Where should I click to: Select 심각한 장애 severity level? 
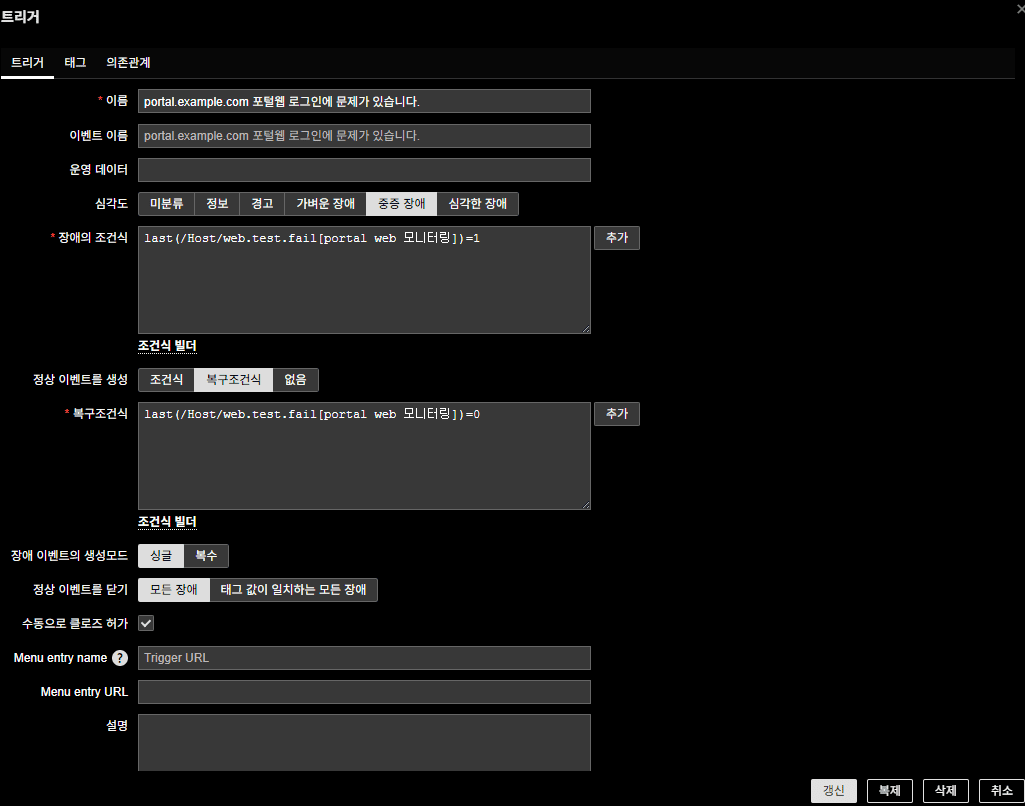tap(477, 204)
